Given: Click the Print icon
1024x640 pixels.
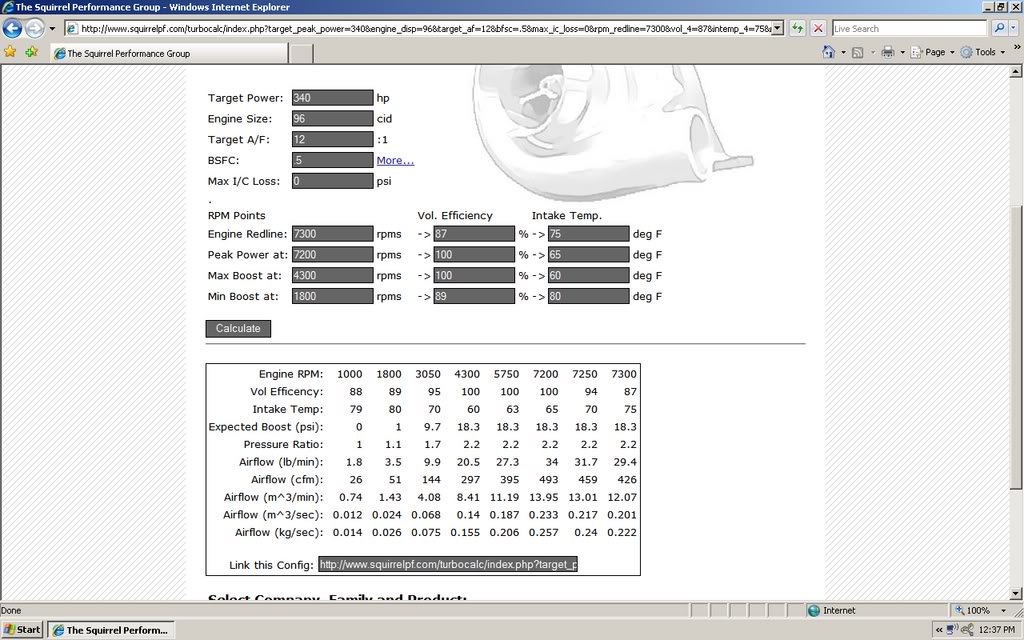Looking at the screenshot, I should click(x=888, y=50).
